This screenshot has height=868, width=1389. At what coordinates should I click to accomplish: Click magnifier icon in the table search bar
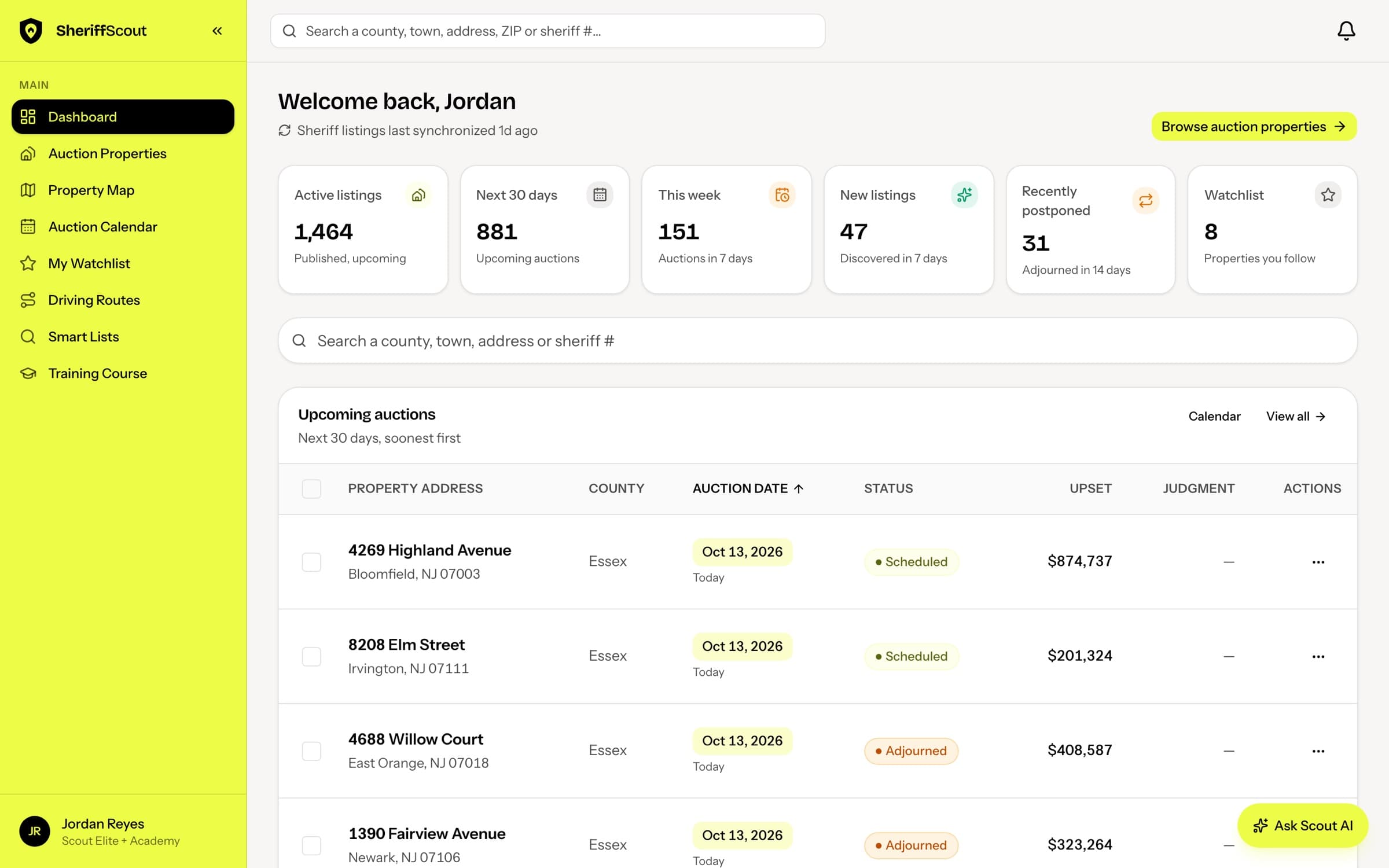[x=299, y=341]
